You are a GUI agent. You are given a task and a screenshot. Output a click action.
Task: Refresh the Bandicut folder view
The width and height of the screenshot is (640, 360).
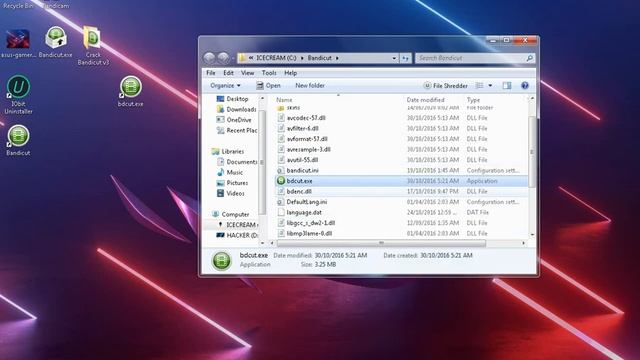pyautogui.click(x=406, y=58)
